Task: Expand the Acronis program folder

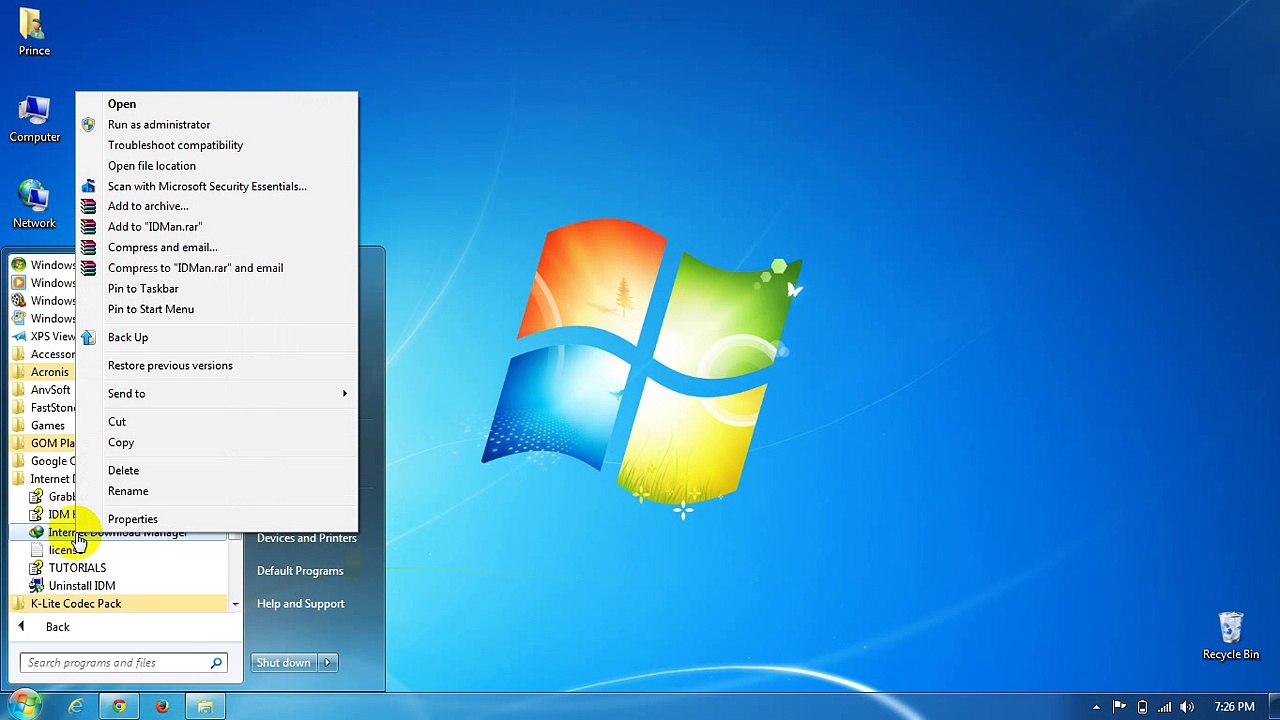Action: tap(43, 372)
